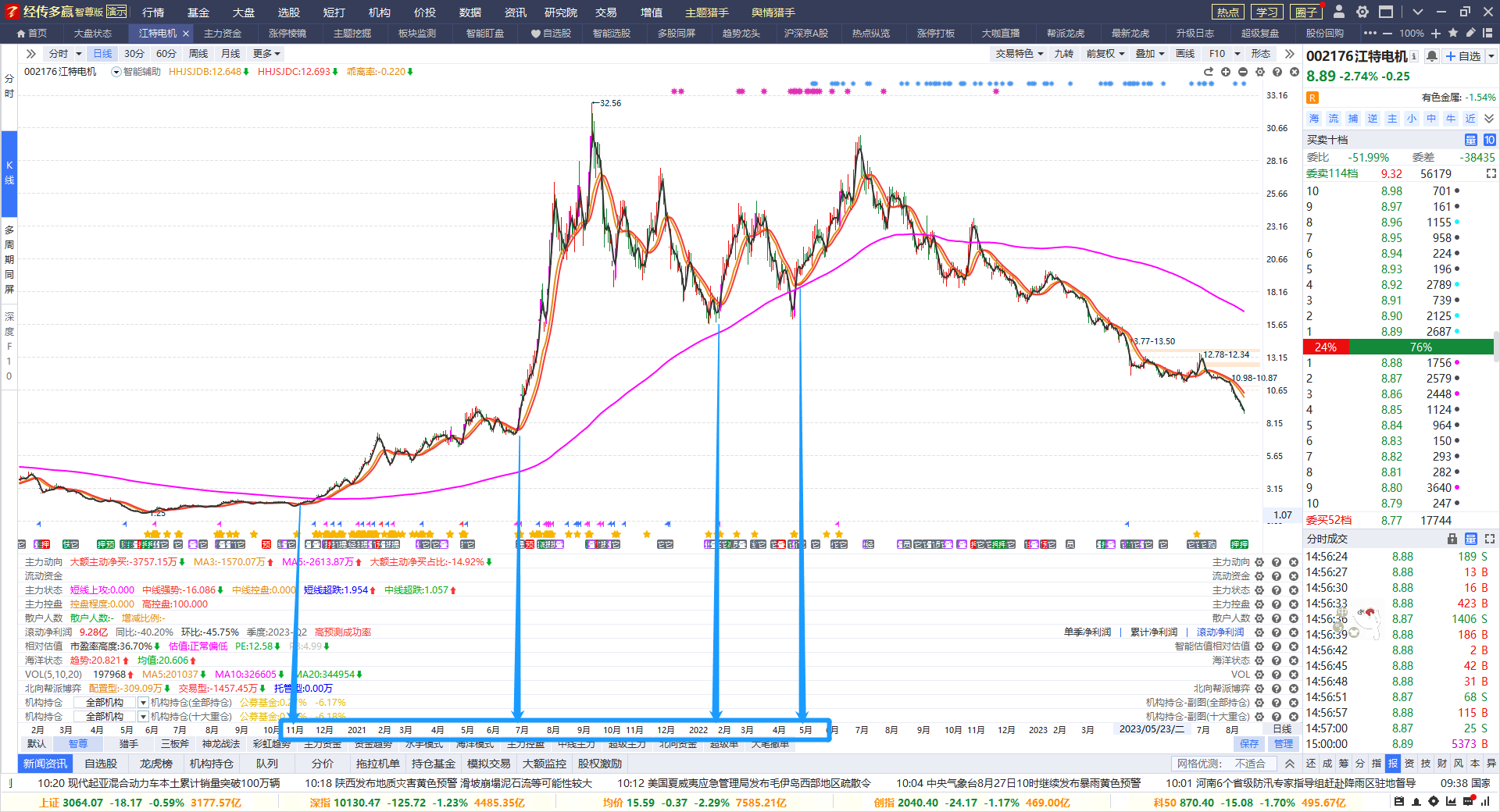Select the 周线 period tab
Viewport: 1500px width, 812px height.
click(198, 54)
